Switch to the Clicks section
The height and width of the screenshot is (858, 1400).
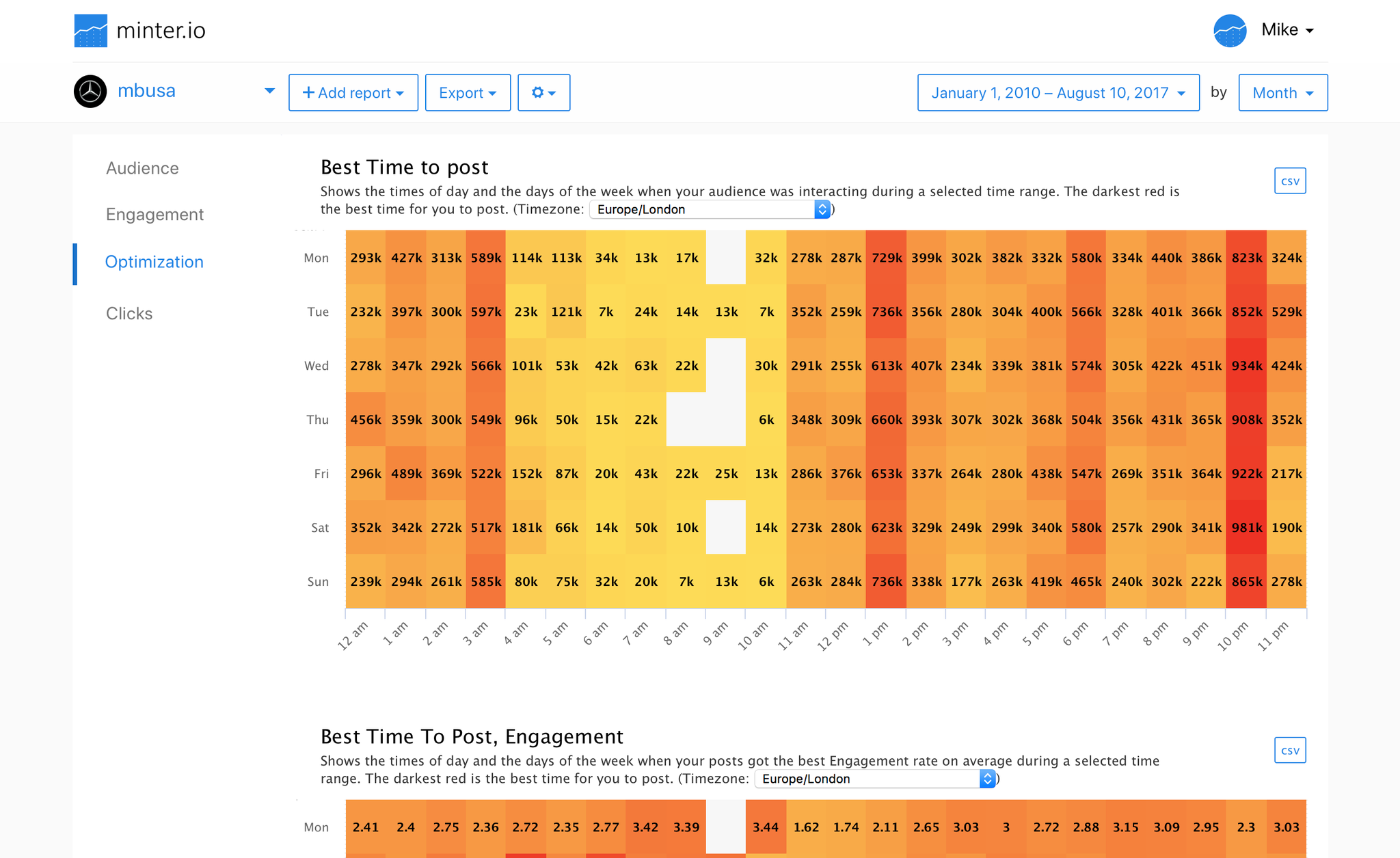click(x=129, y=313)
